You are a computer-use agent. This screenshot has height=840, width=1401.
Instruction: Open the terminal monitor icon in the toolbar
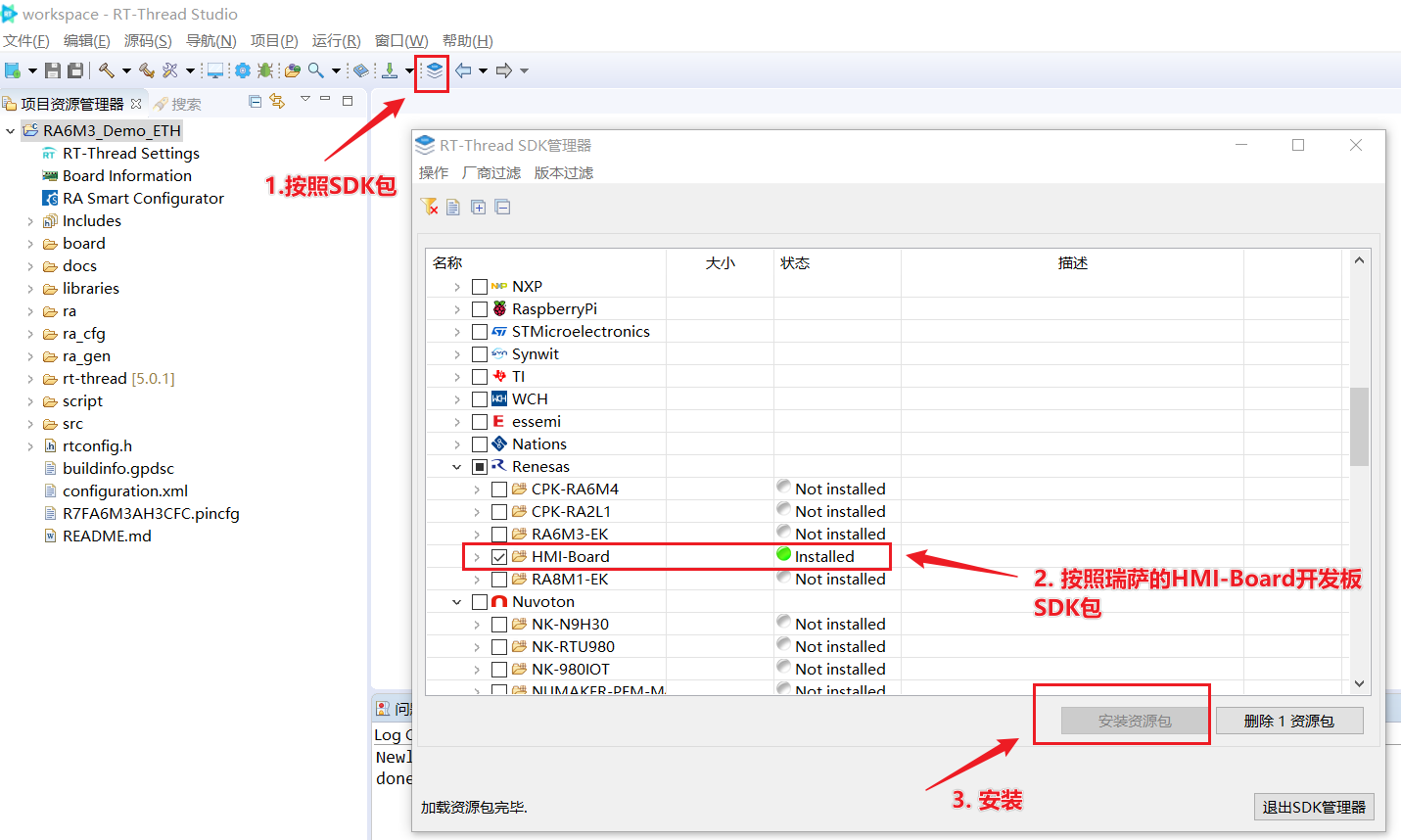pos(215,70)
